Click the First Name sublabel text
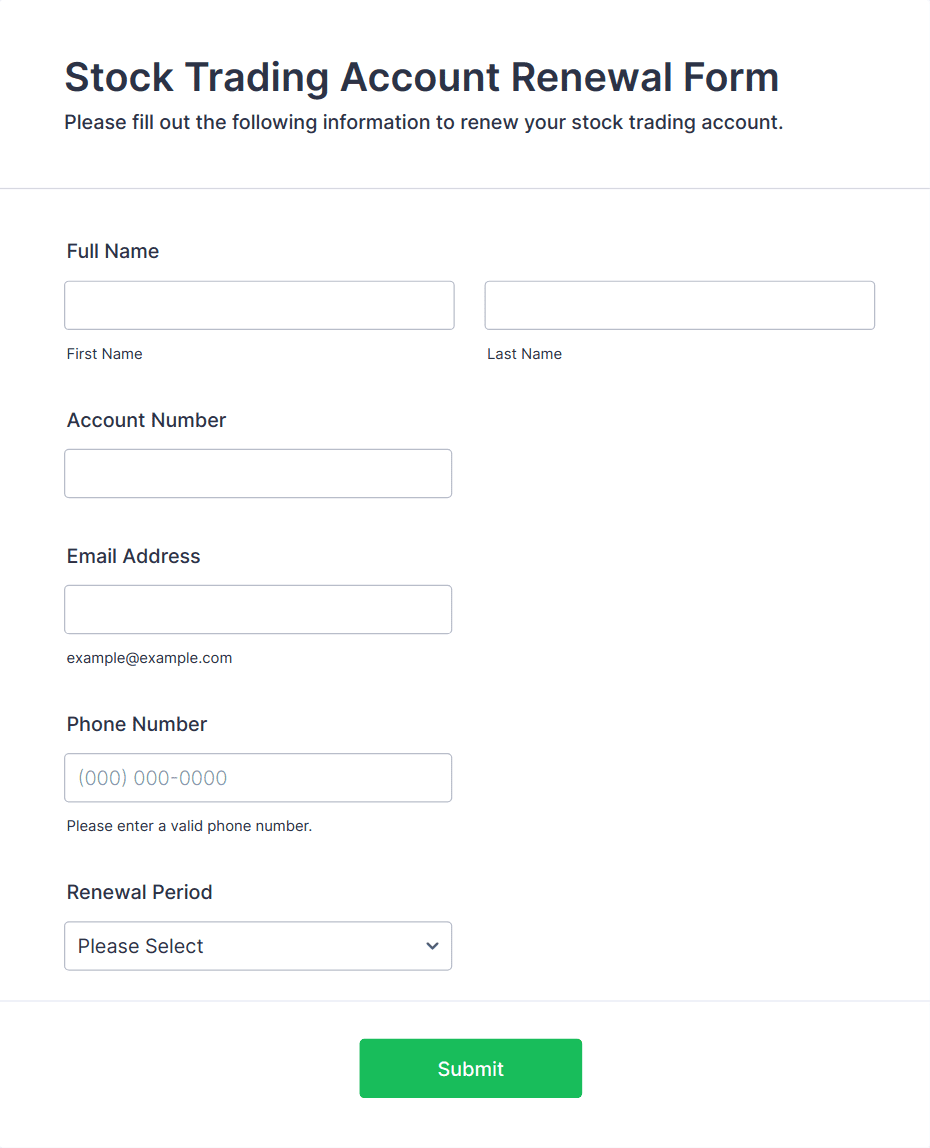The width and height of the screenshot is (930, 1148). point(104,354)
